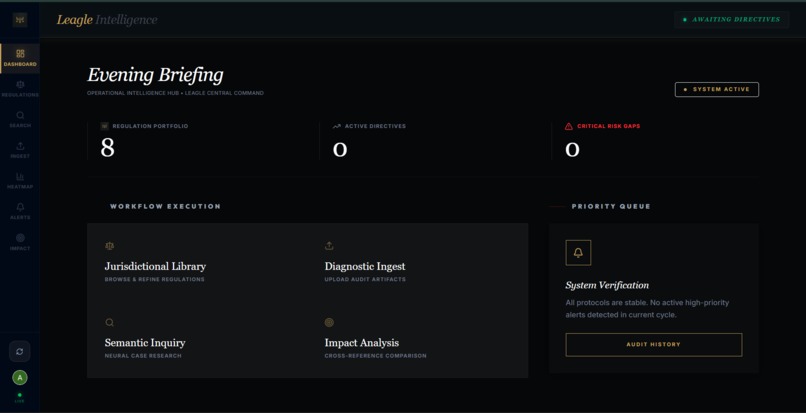
Task: Open Search from the sidebar
Action: 20,119
